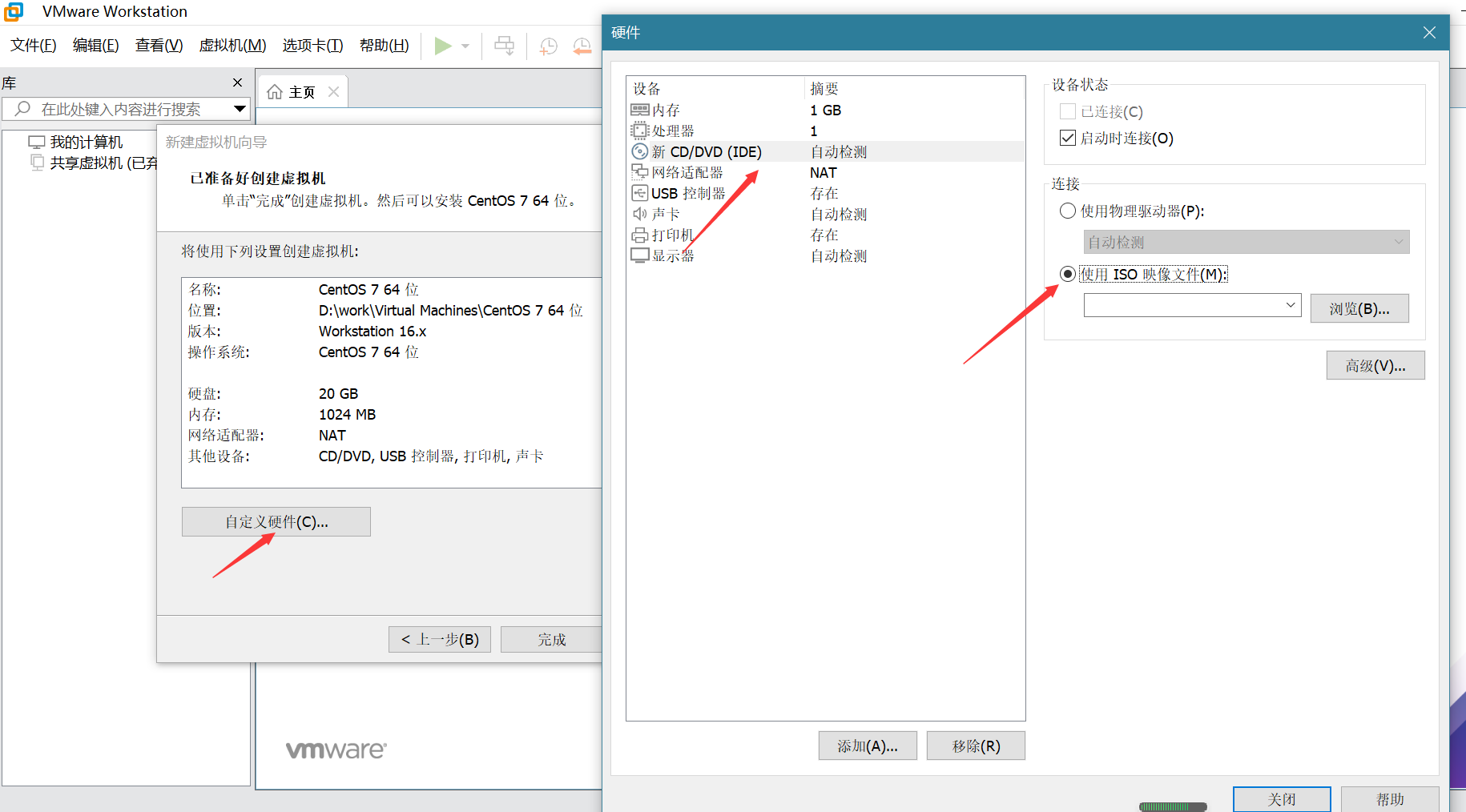The image size is (1466, 812).
Task: Select the 使用物理驱动器(P) radio button
Action: 1068,211
